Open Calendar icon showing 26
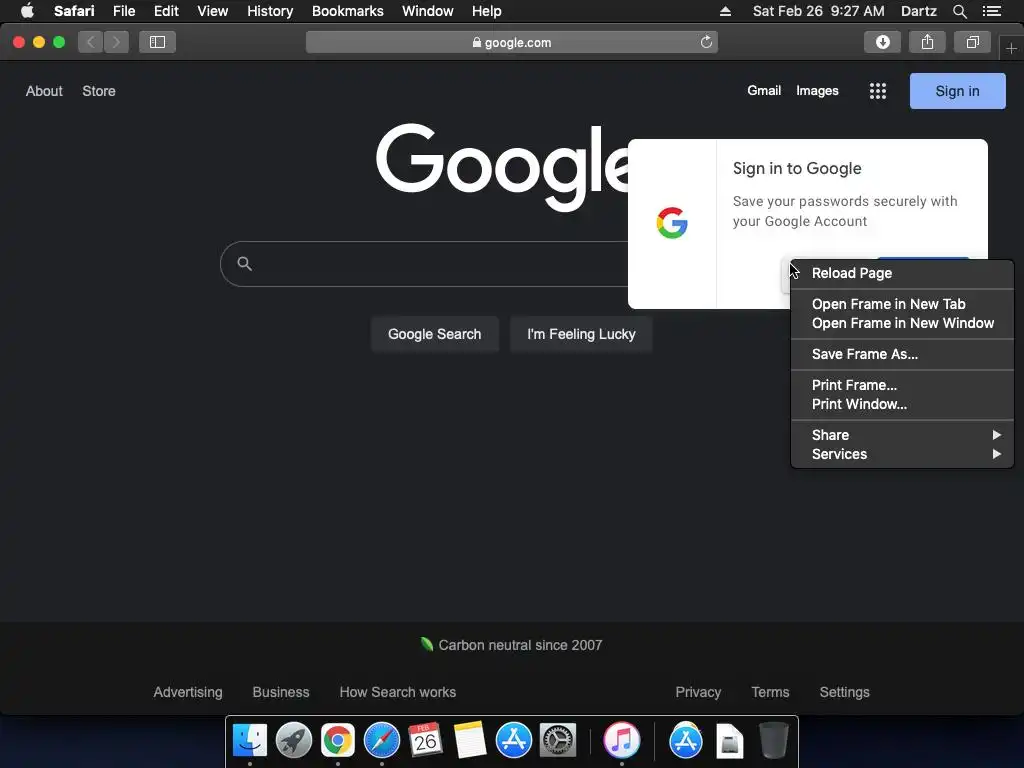This screenshot has width=1024, height=768. pyautogui.click(x=425, y=740)
